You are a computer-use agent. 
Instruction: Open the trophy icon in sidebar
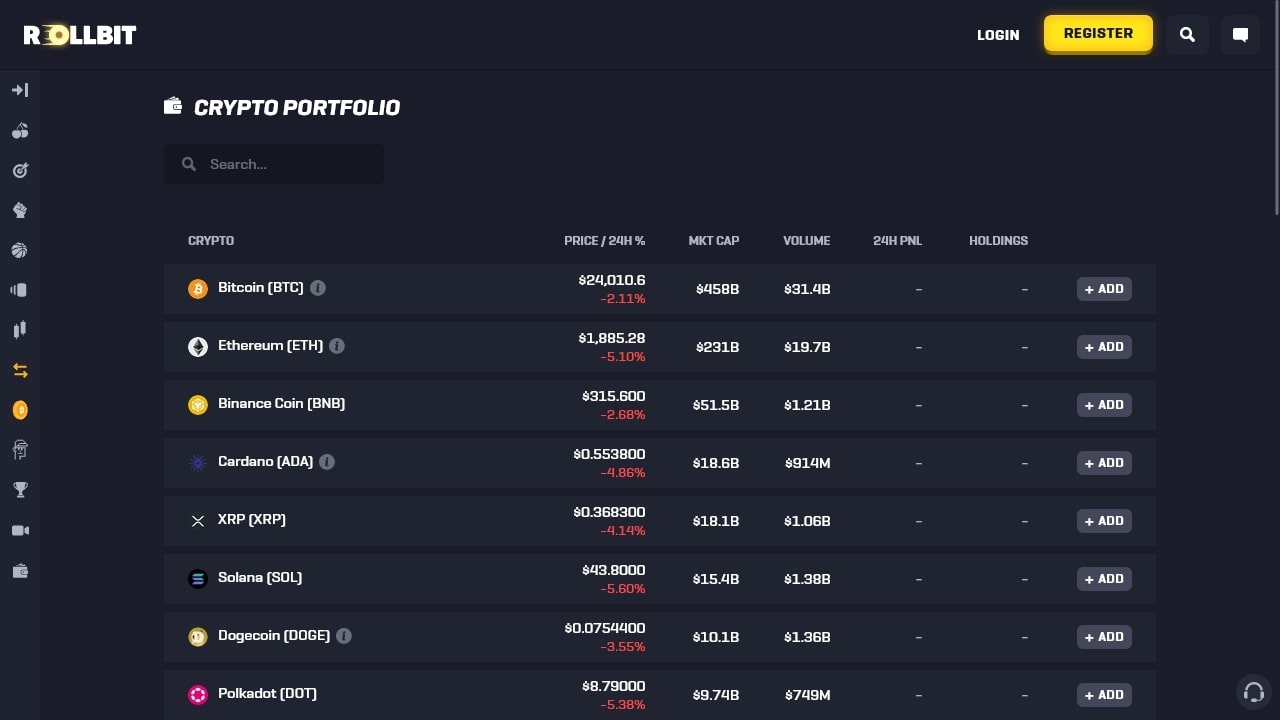tap(20, 490)
